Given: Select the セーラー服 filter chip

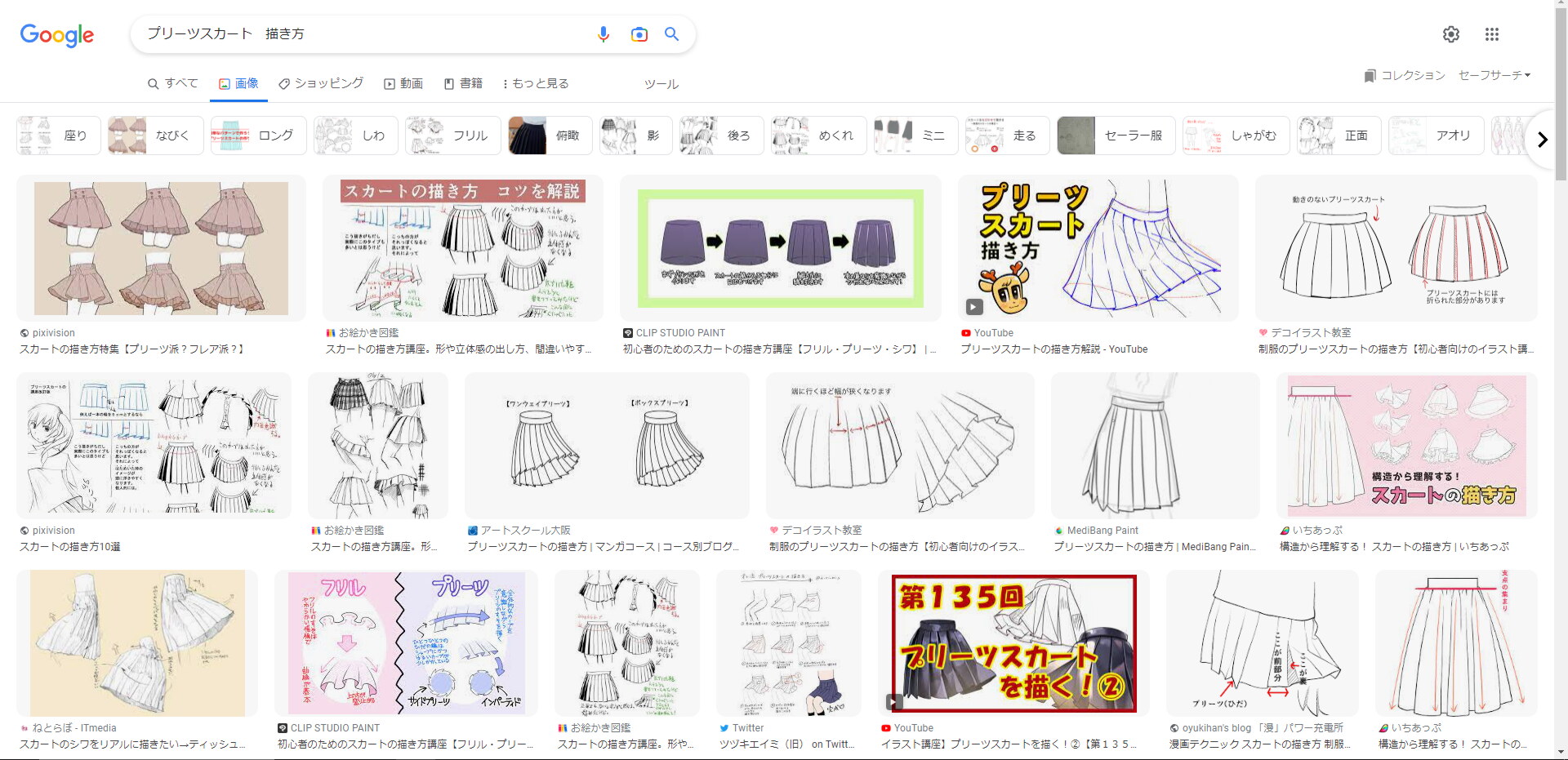Looking at the screenshot, I should [1116, 136].
